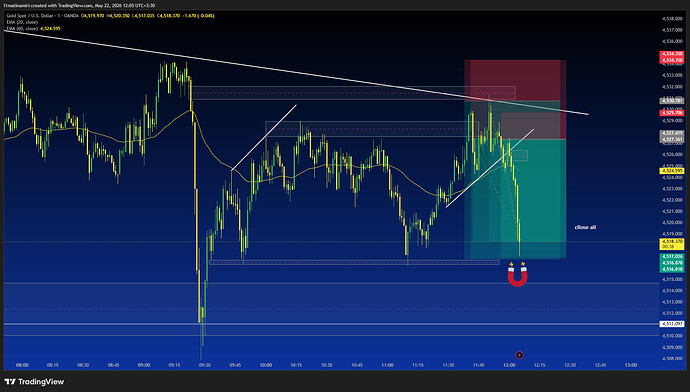Image resolution: width=690 pixels, height=392 pixels.
Task: Click the white 4,511.097 price label
Action: click(672, 324)
